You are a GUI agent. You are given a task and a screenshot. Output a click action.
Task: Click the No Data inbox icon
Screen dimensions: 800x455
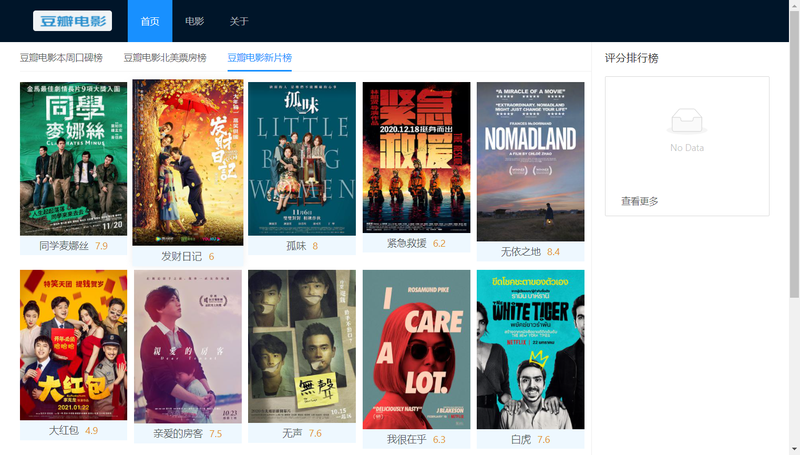(687, 121)
